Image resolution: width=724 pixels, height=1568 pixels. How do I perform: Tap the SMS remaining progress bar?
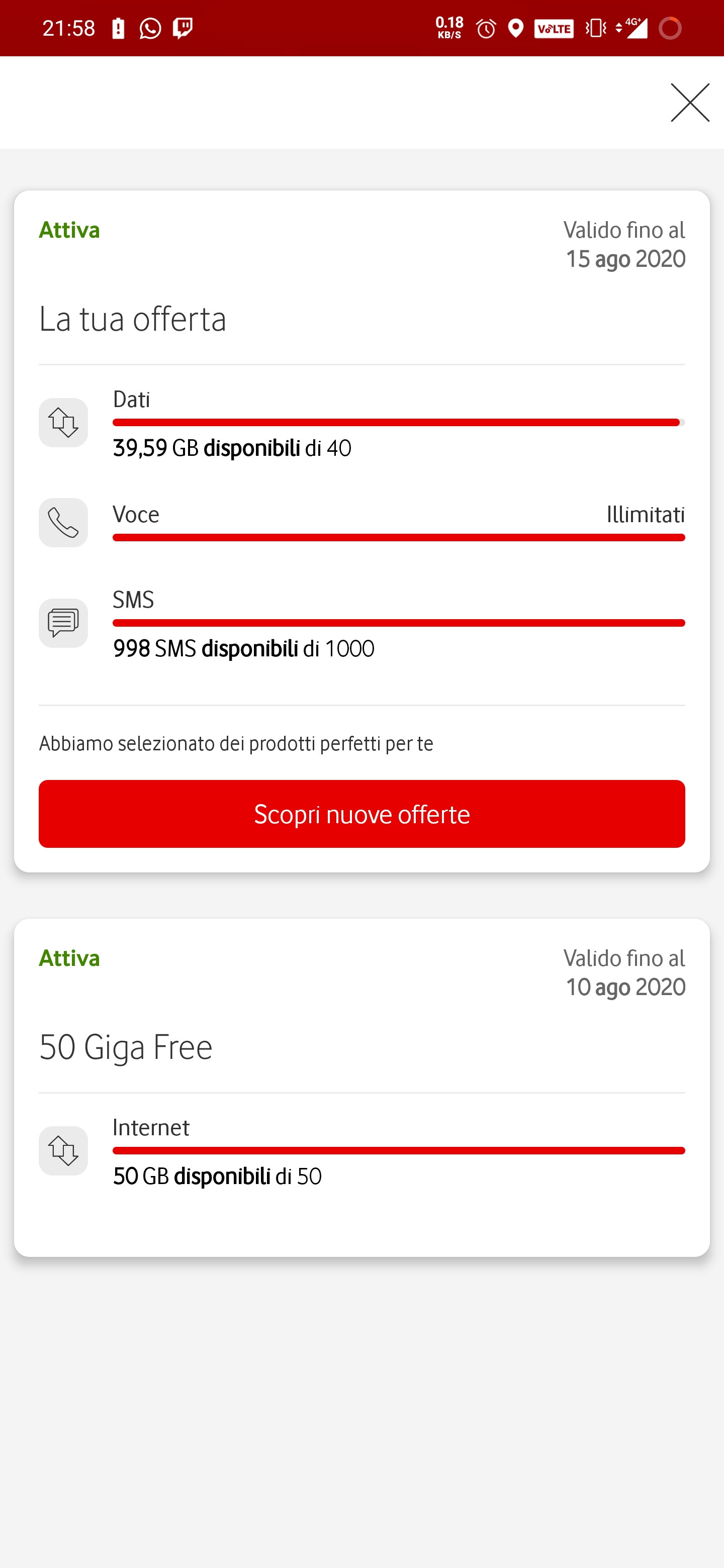pos(398,623)
